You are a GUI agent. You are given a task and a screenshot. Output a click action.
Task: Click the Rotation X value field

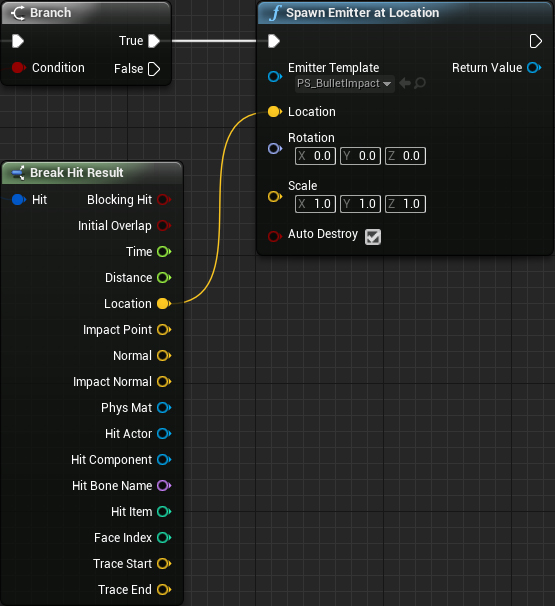[x=315, y=156]
